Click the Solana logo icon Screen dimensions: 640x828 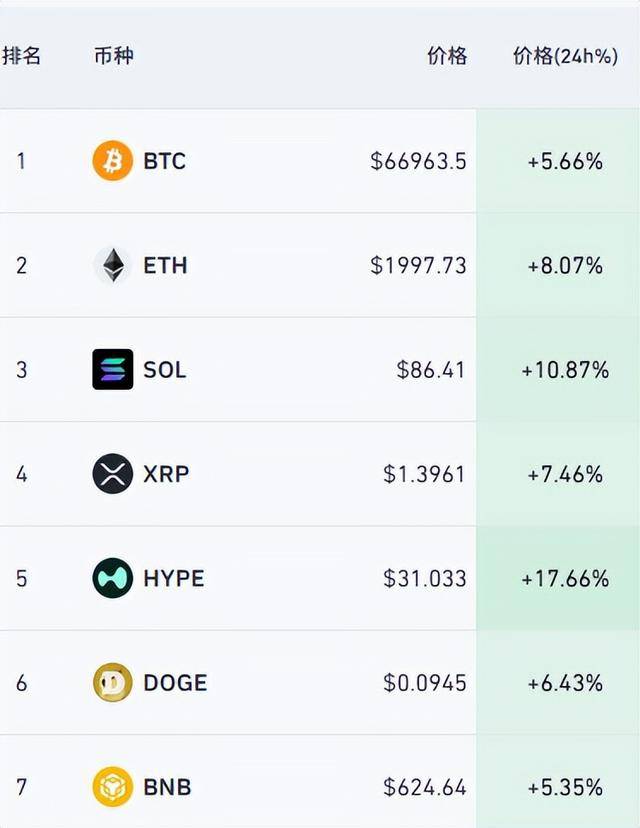[x=113, y=370]
